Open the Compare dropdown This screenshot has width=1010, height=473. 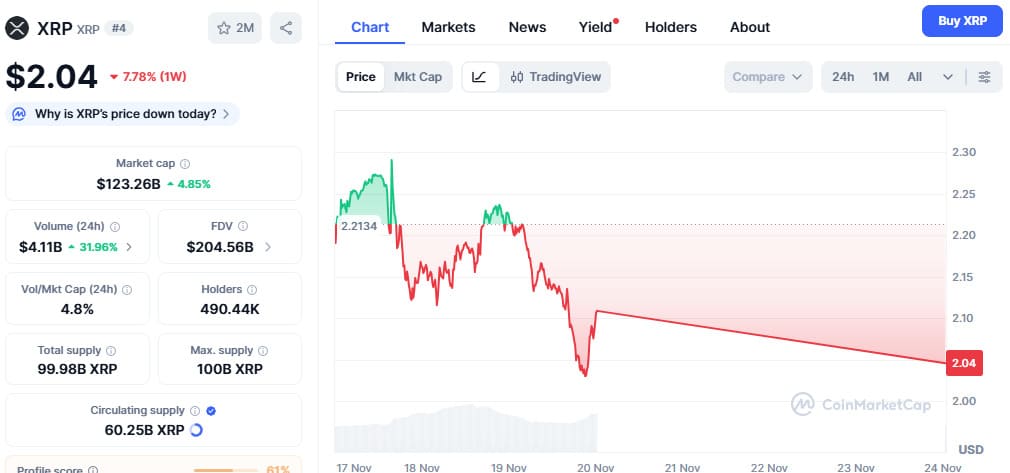point(768,77)
